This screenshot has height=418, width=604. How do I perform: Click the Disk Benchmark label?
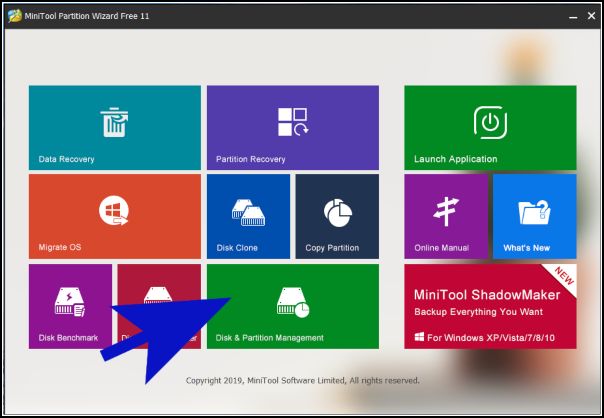point(68,338)
